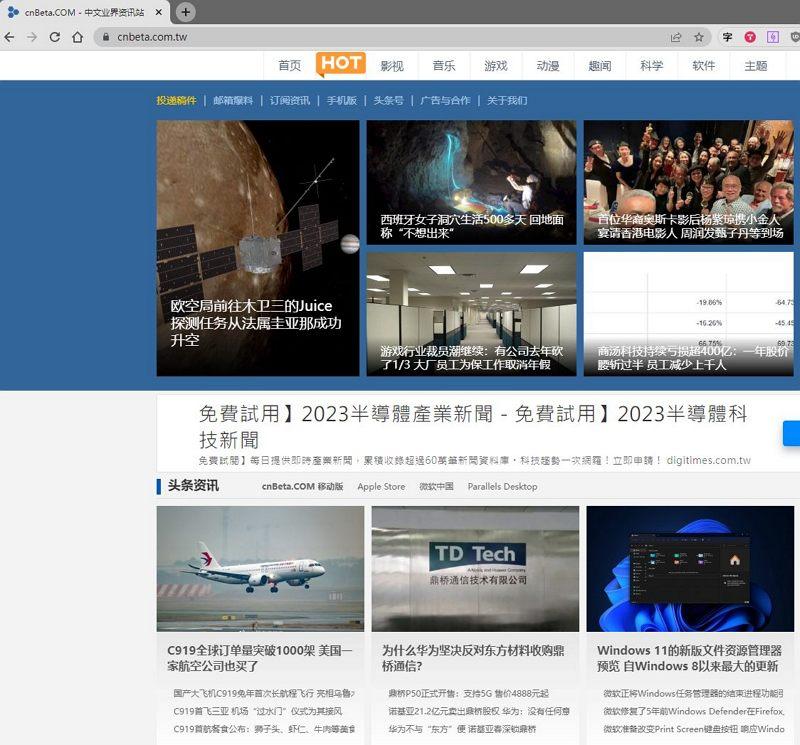Click the share page icon in address bar

click(x=676, y=37)
